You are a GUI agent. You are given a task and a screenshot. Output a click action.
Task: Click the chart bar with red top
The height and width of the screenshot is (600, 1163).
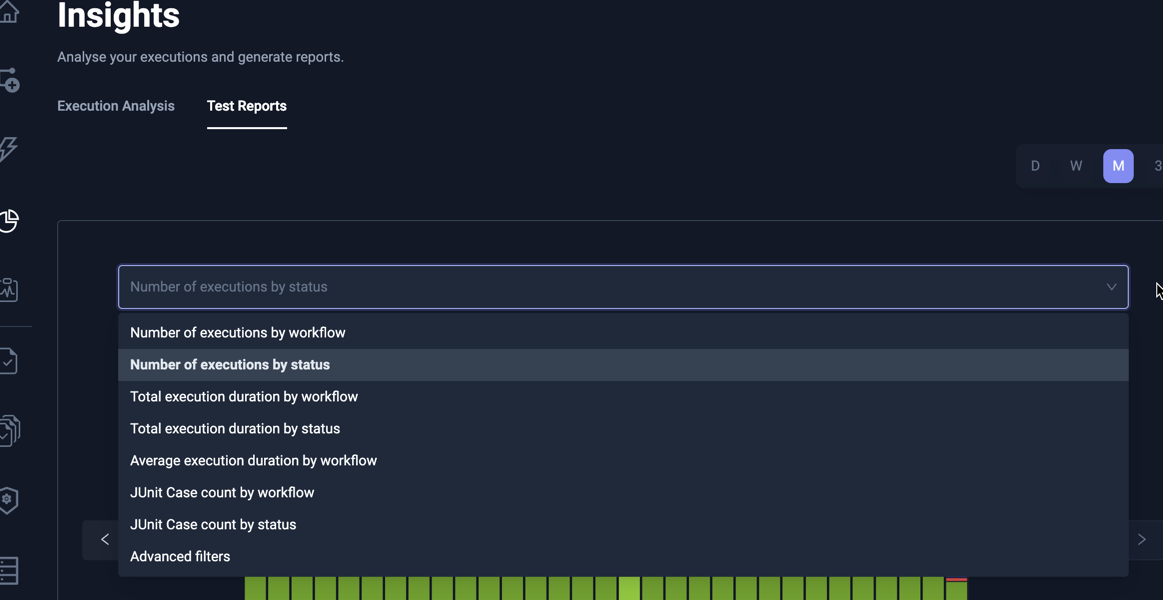(957, 589)
